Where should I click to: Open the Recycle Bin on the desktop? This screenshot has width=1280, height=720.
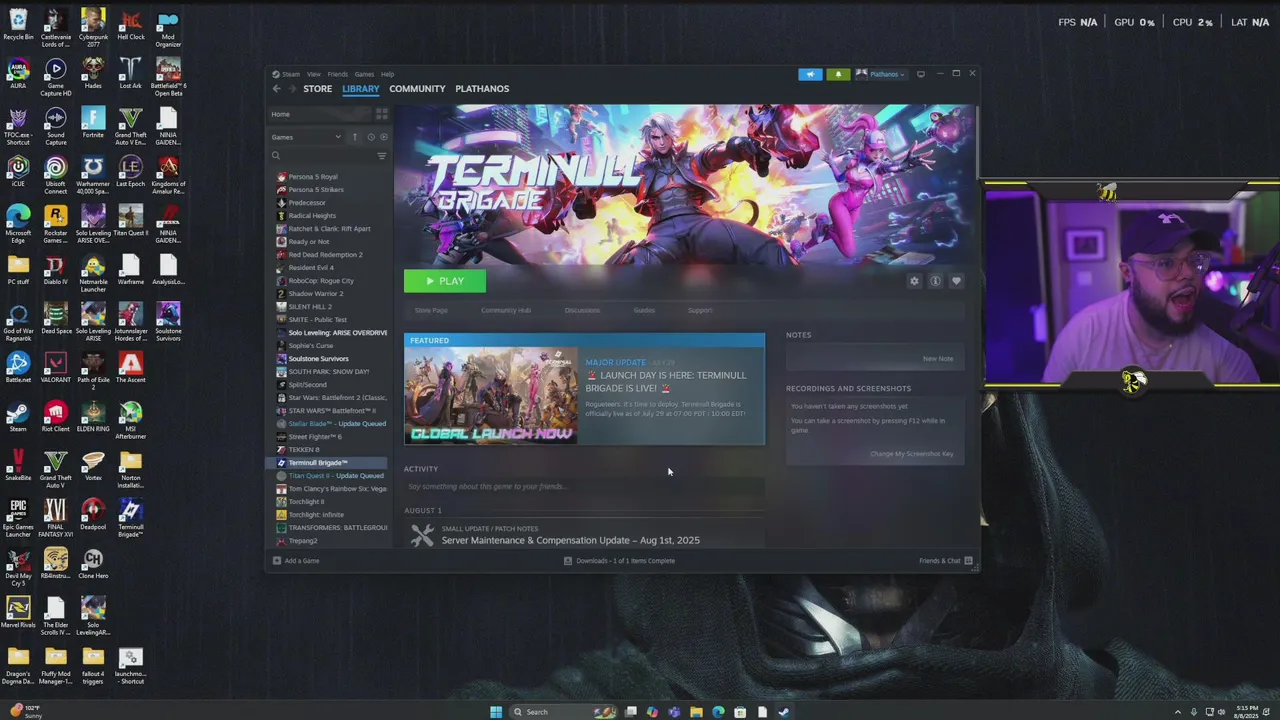[18, 25]
